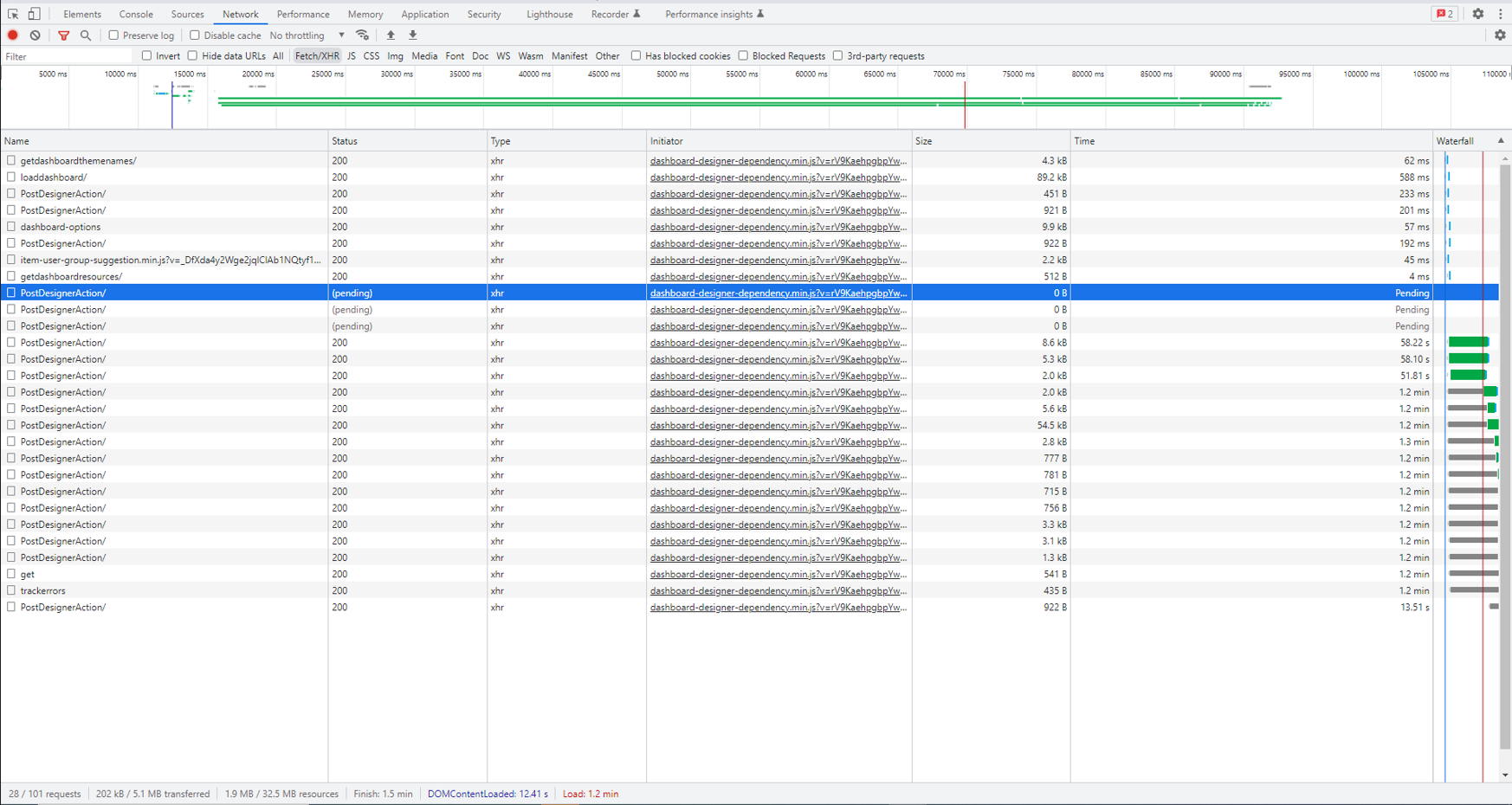
Task: Click the issues counter badge
Action: coord(1444,13)
